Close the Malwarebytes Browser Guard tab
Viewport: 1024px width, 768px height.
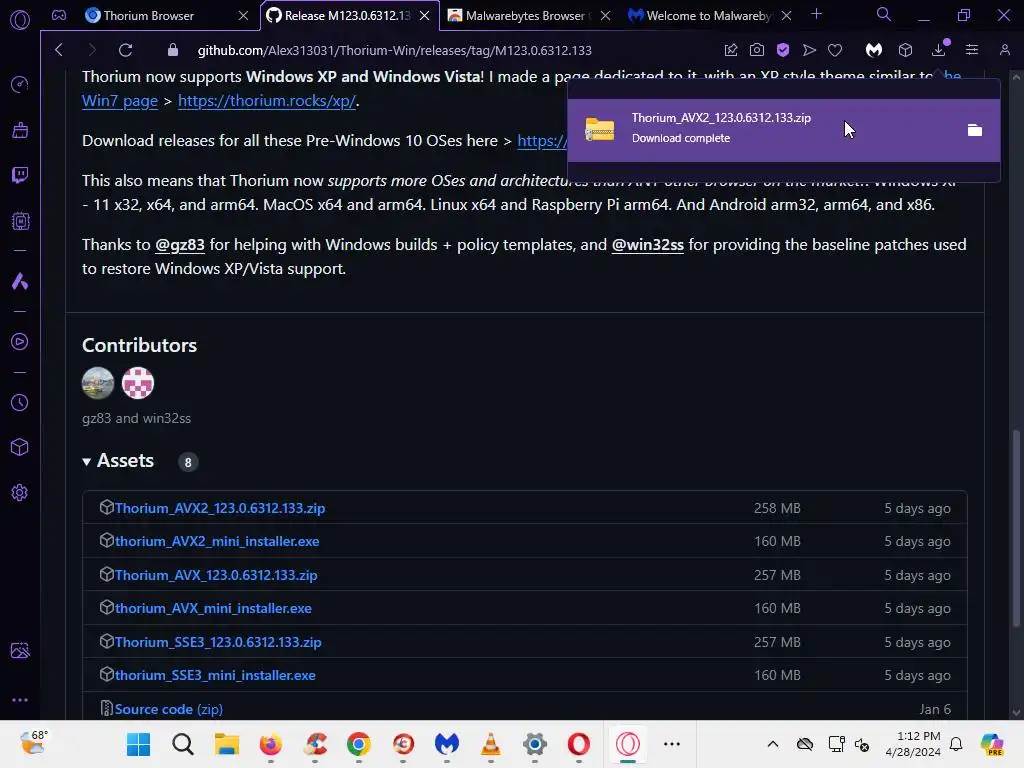pos(605,16)
